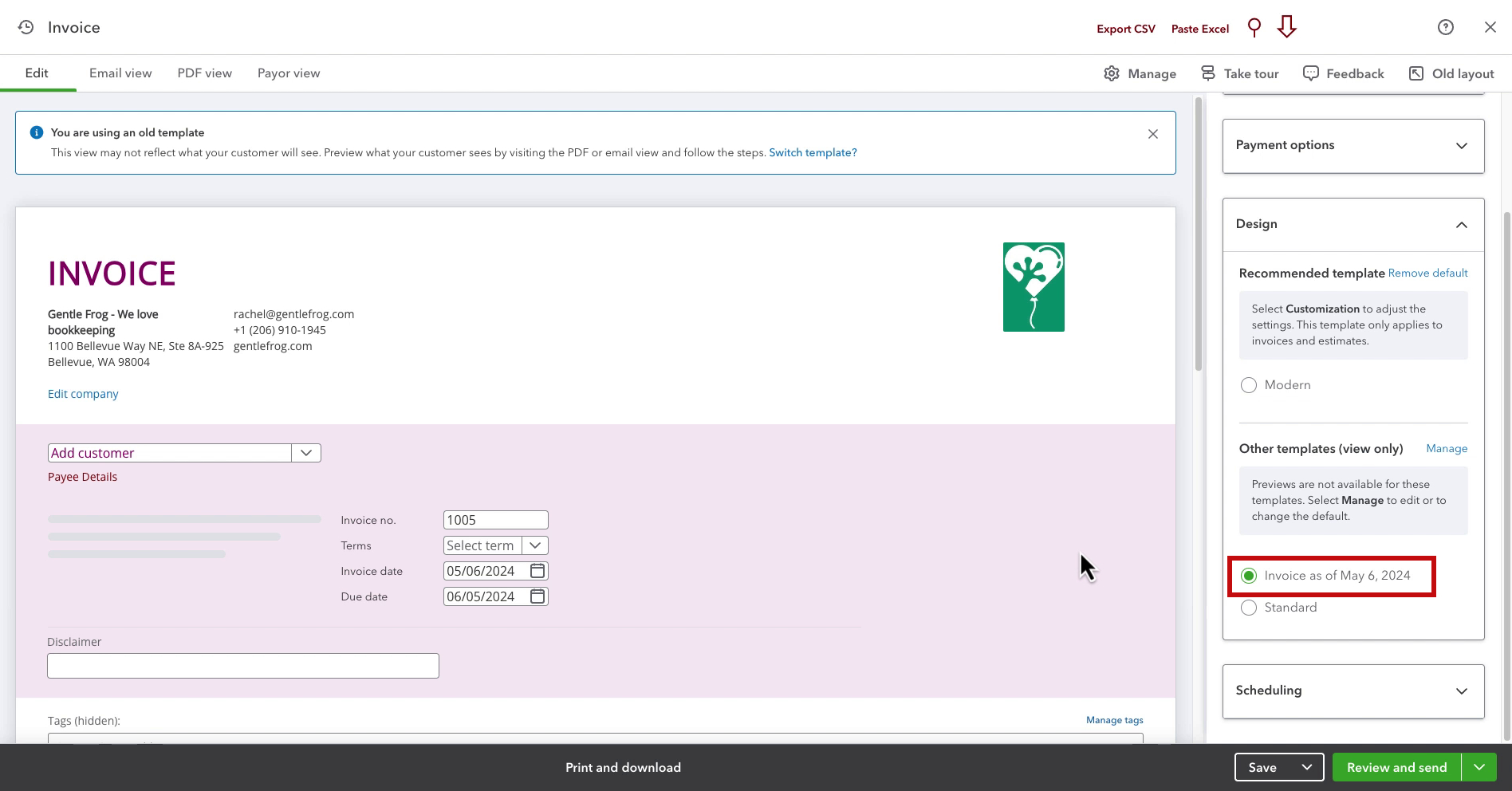
Task: Switch to the Edit tab
Action: (37, 73)
